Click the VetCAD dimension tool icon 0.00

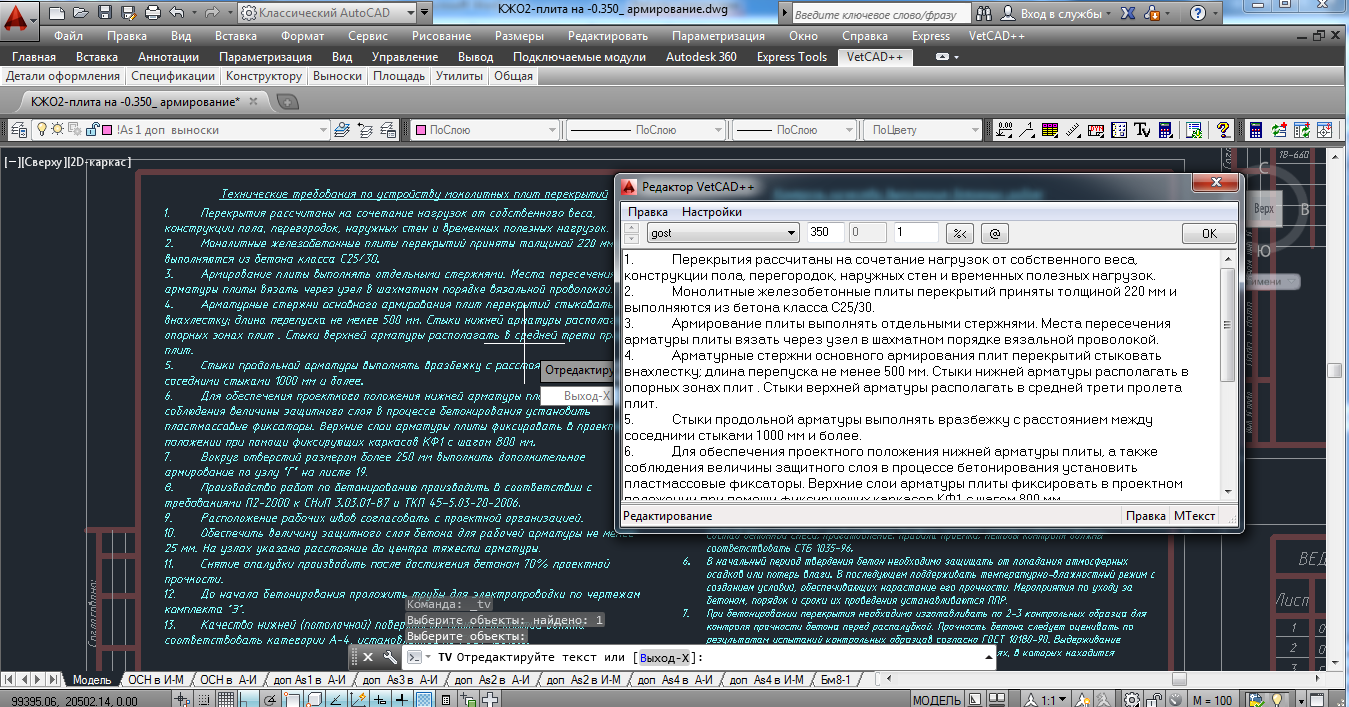click(1005, 129)
